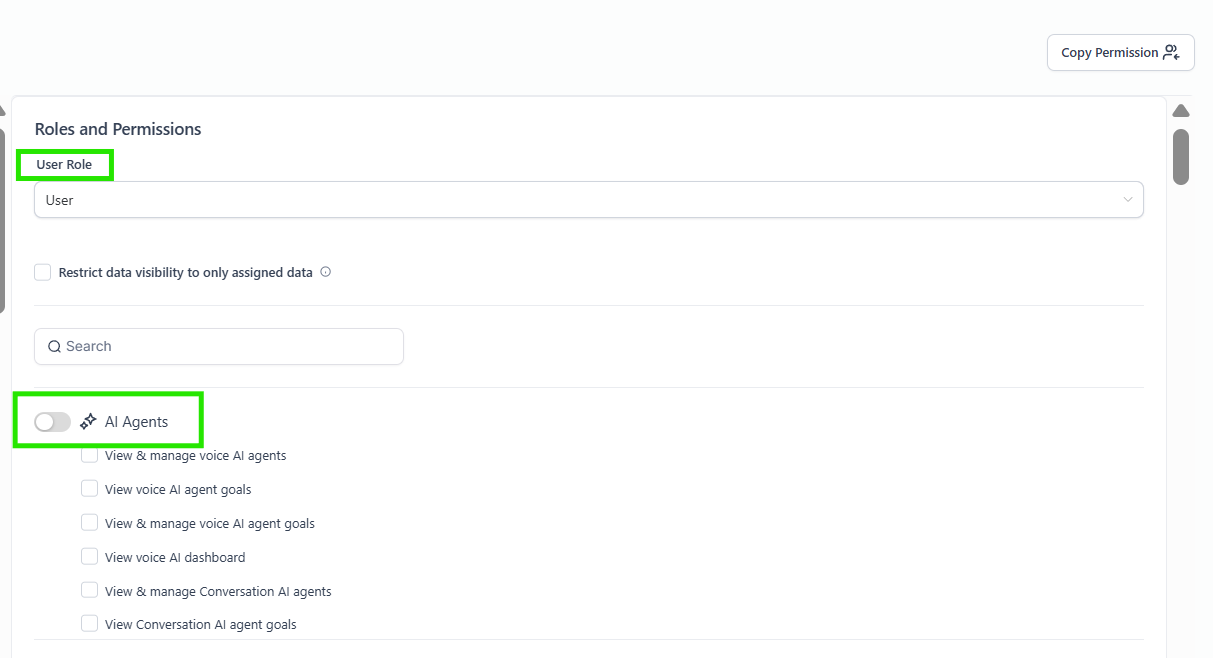The width and height of the screenshot is (1213, 658).
Task: Check View & manage voice AI agent goals
Action: tap(90, 523)
